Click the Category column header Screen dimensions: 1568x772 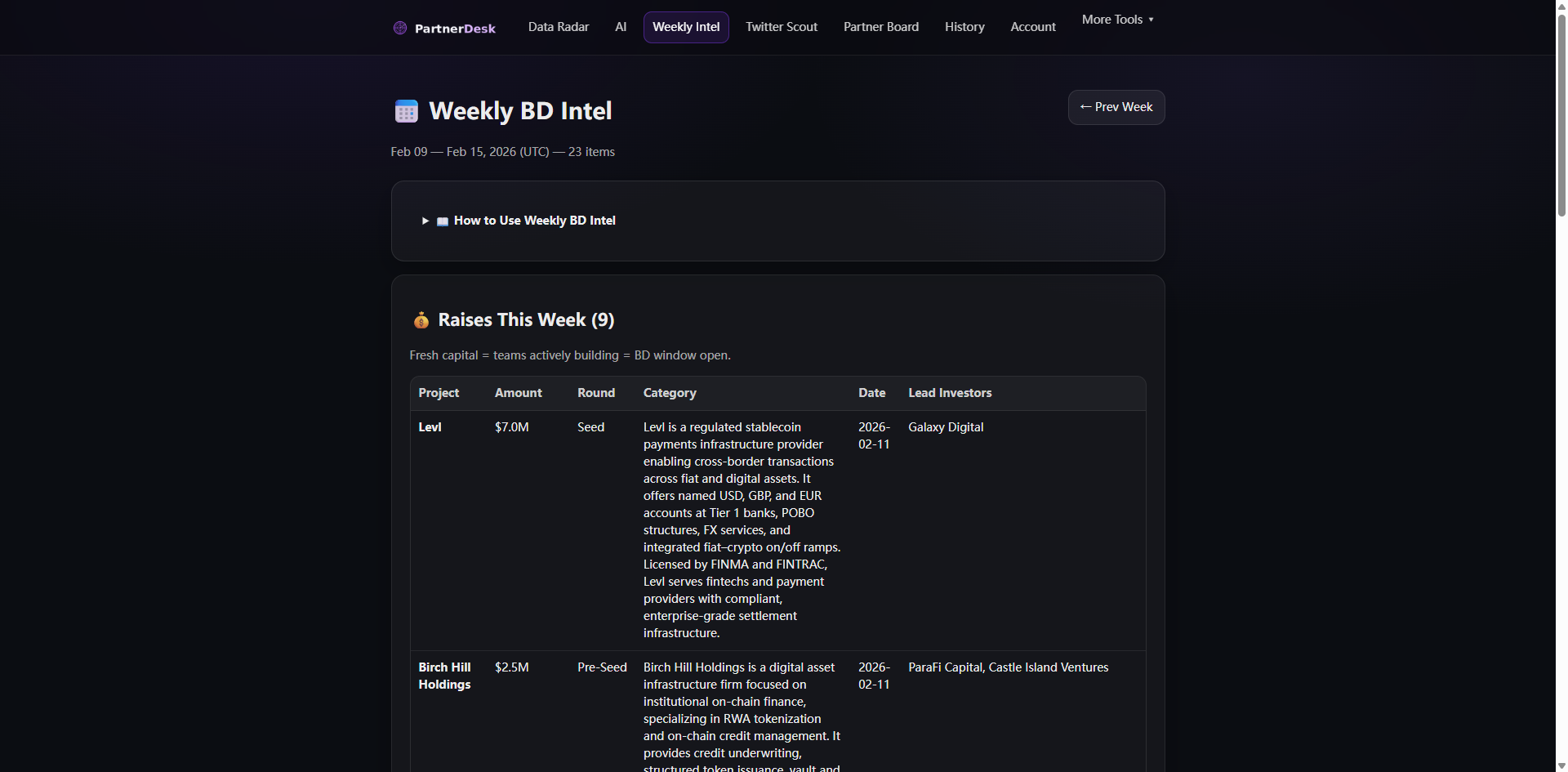pos(670,393)
